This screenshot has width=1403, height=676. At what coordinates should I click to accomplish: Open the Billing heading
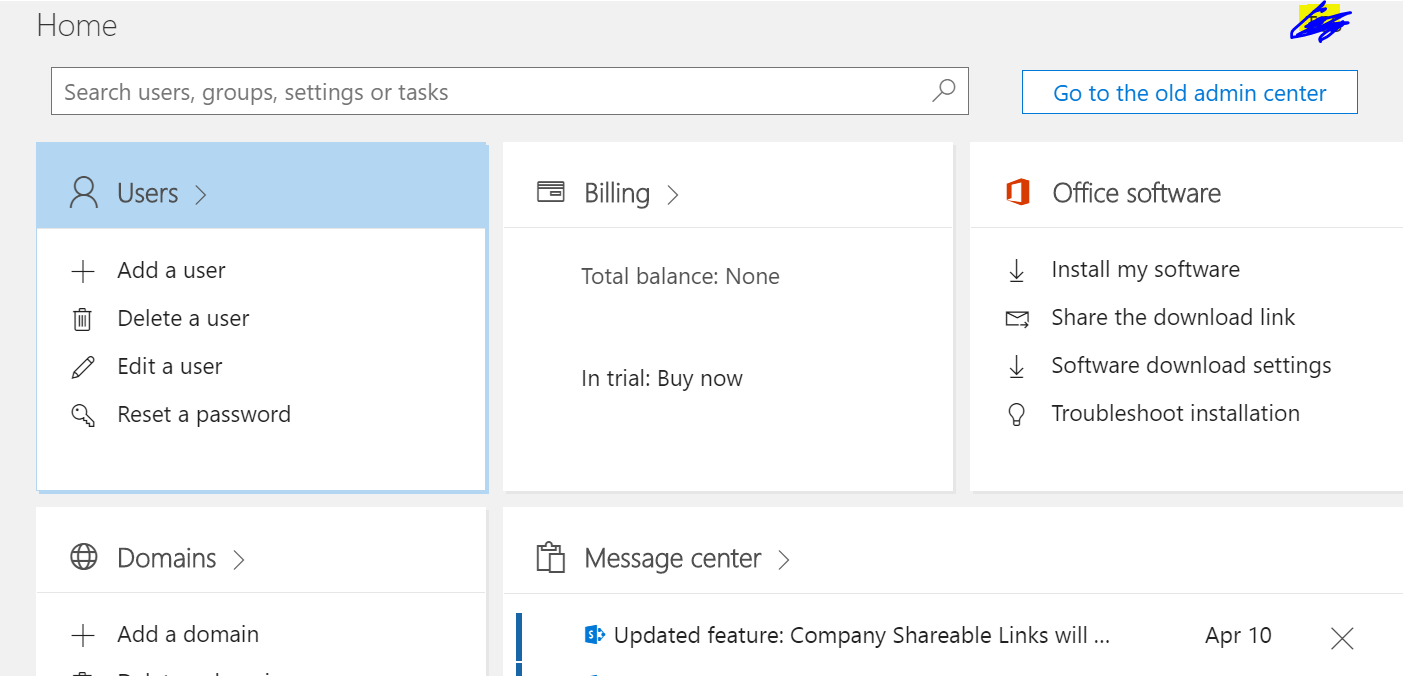(x=617, y=193)
